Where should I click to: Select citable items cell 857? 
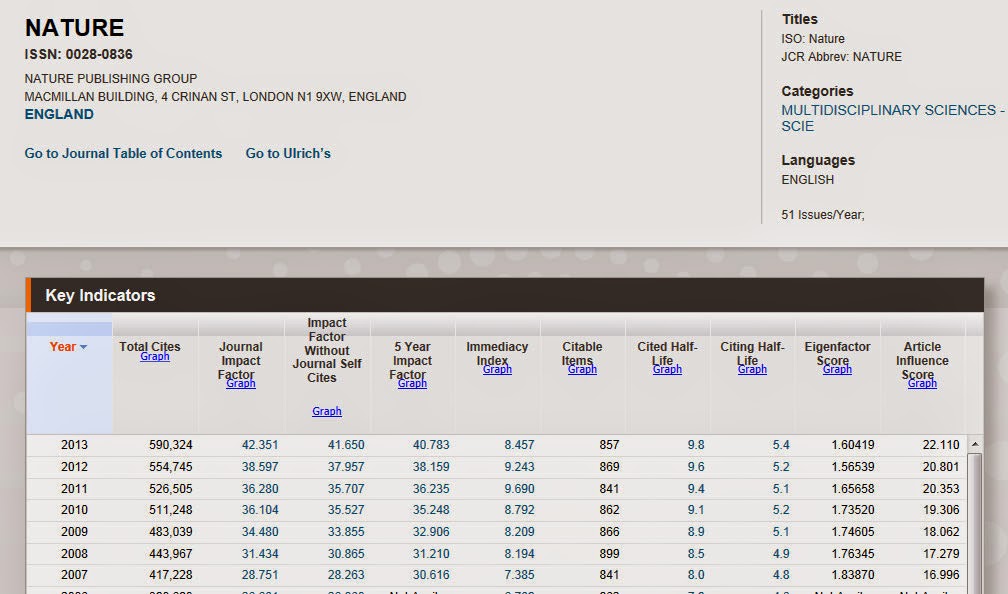point(609,445)
